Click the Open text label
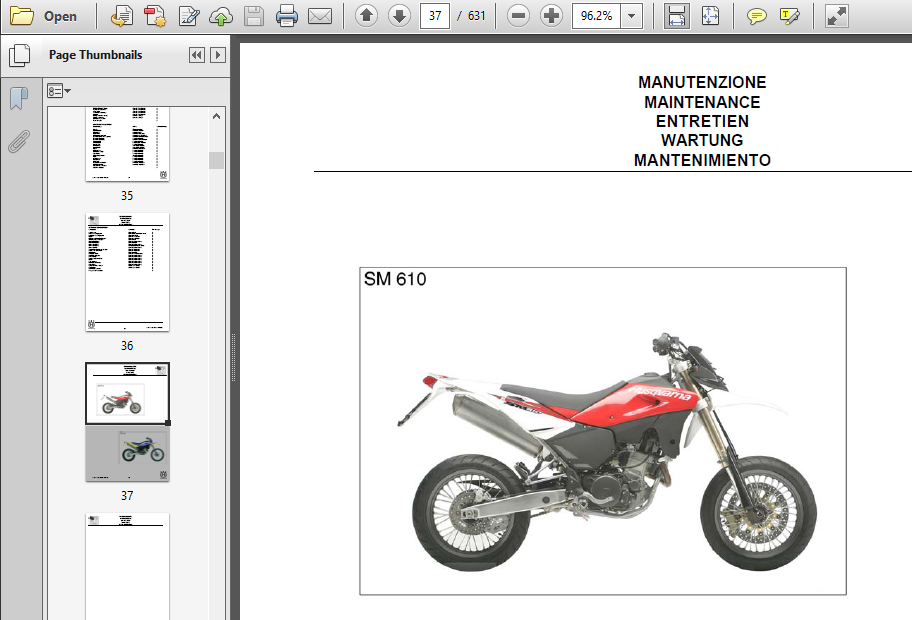This screenshot has width=912, height=620. (x=60, y=16)
